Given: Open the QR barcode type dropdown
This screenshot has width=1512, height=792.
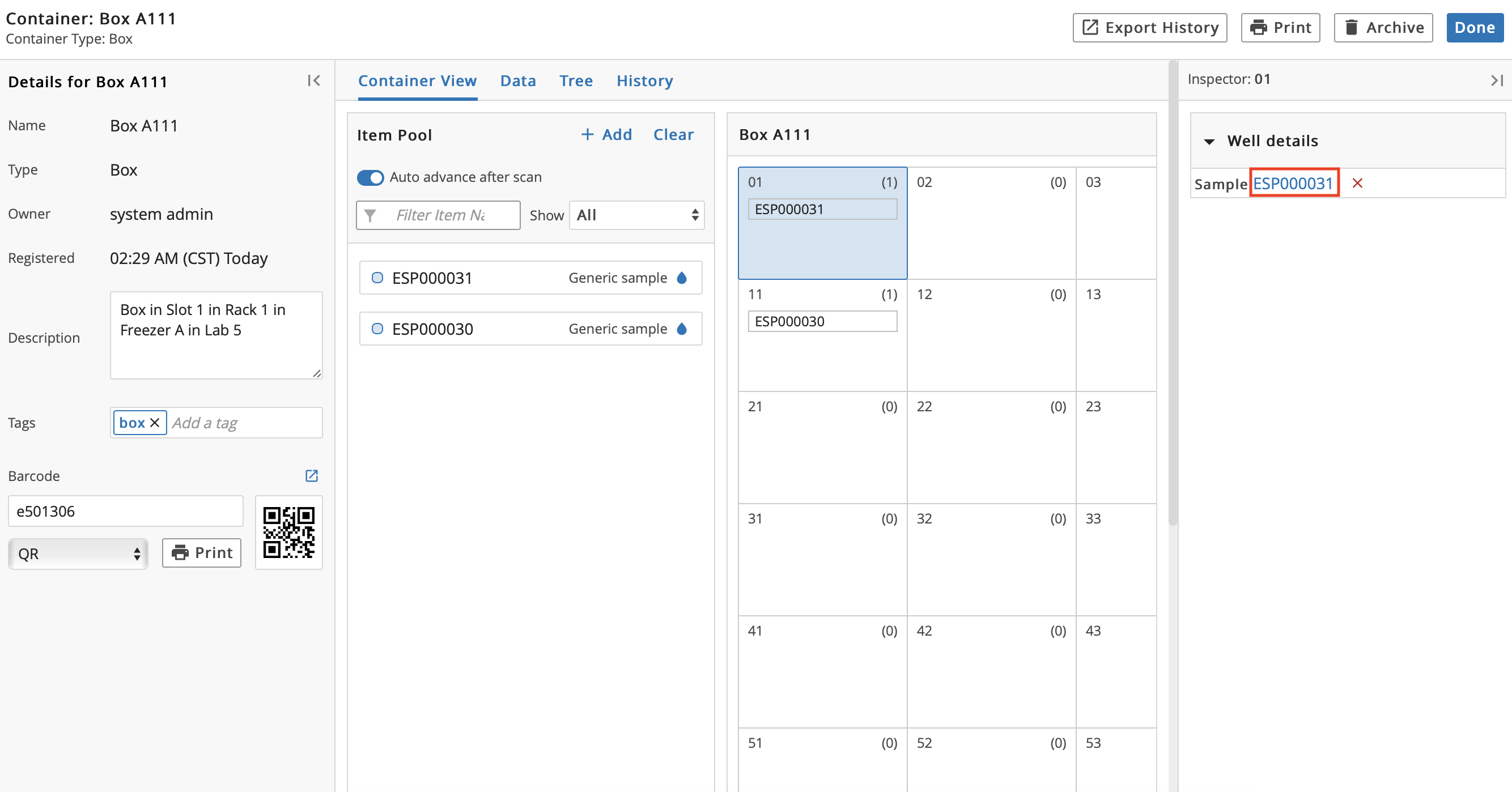Looking at the screenshot, I should [x=78, y=553].
